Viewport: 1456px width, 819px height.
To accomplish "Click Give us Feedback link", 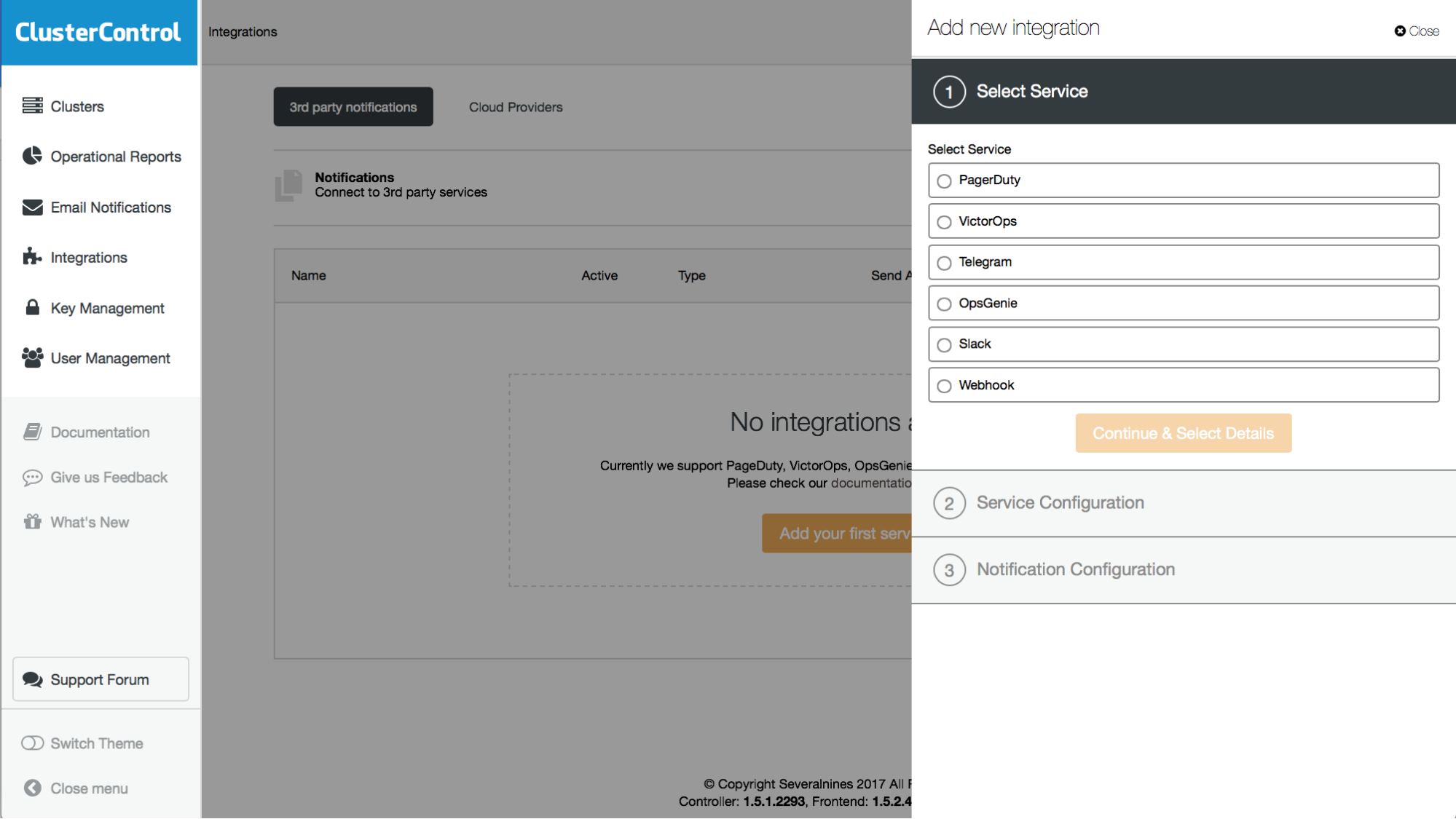I will (x=109, y=478).
